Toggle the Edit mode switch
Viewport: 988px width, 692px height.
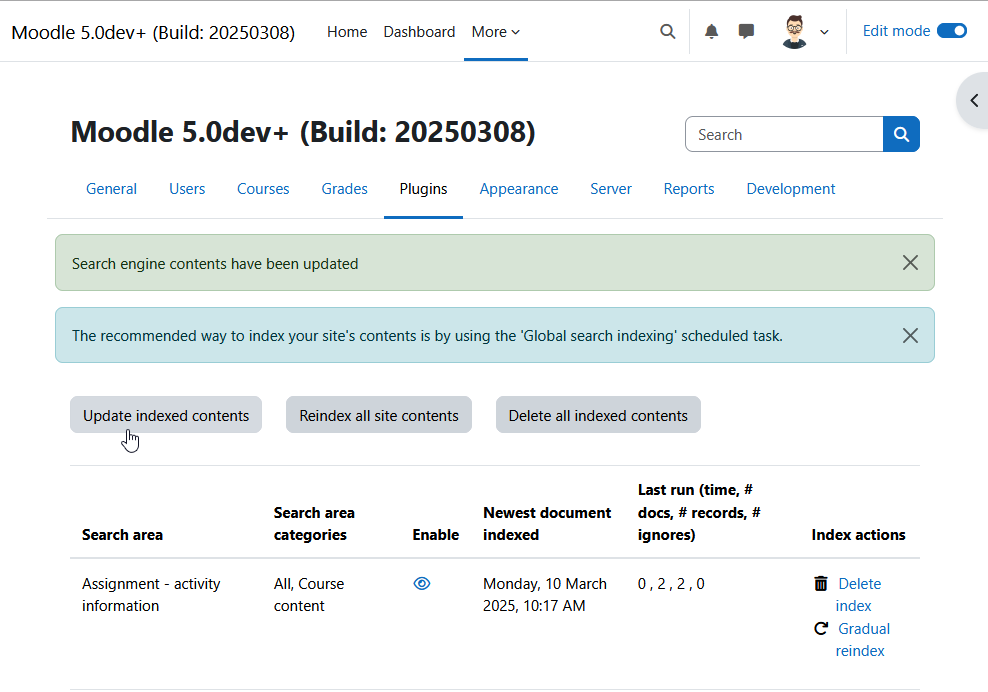pyautogui.click(x=951, y=31)
